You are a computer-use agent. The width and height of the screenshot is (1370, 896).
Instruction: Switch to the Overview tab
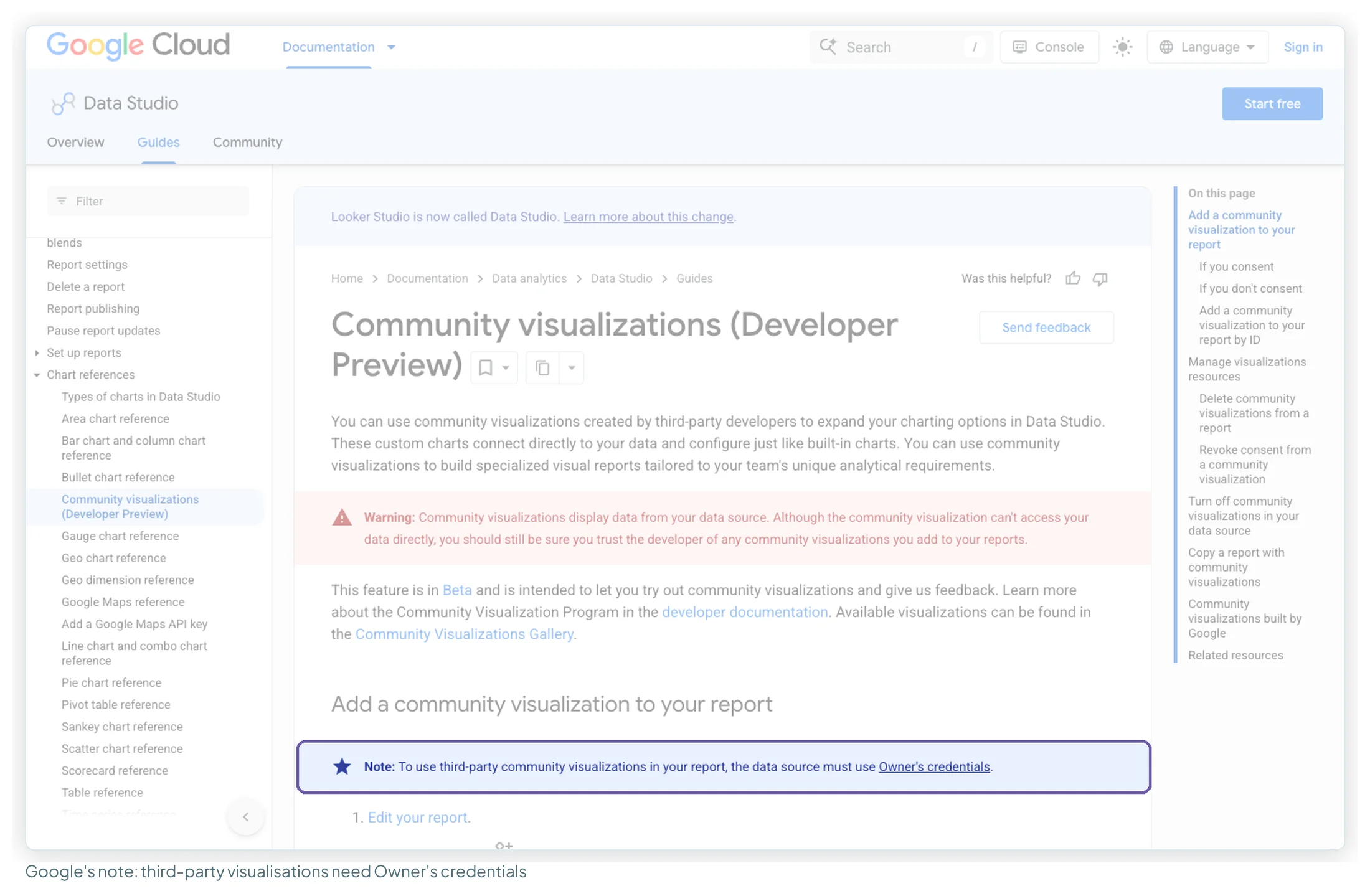(x=75, y=143)
